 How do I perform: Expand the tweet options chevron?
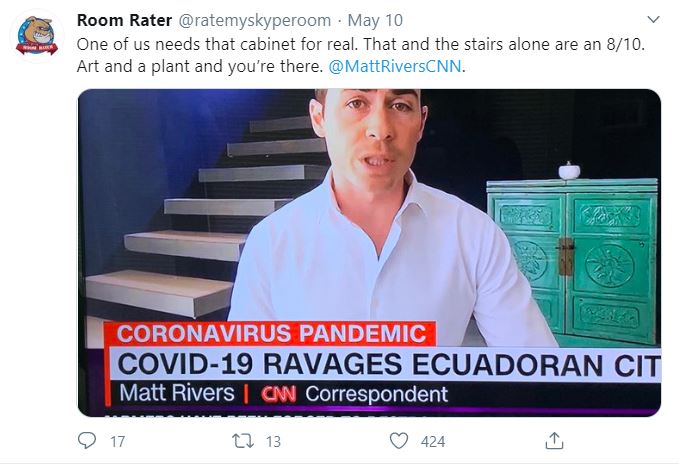[x=653, y=19]
